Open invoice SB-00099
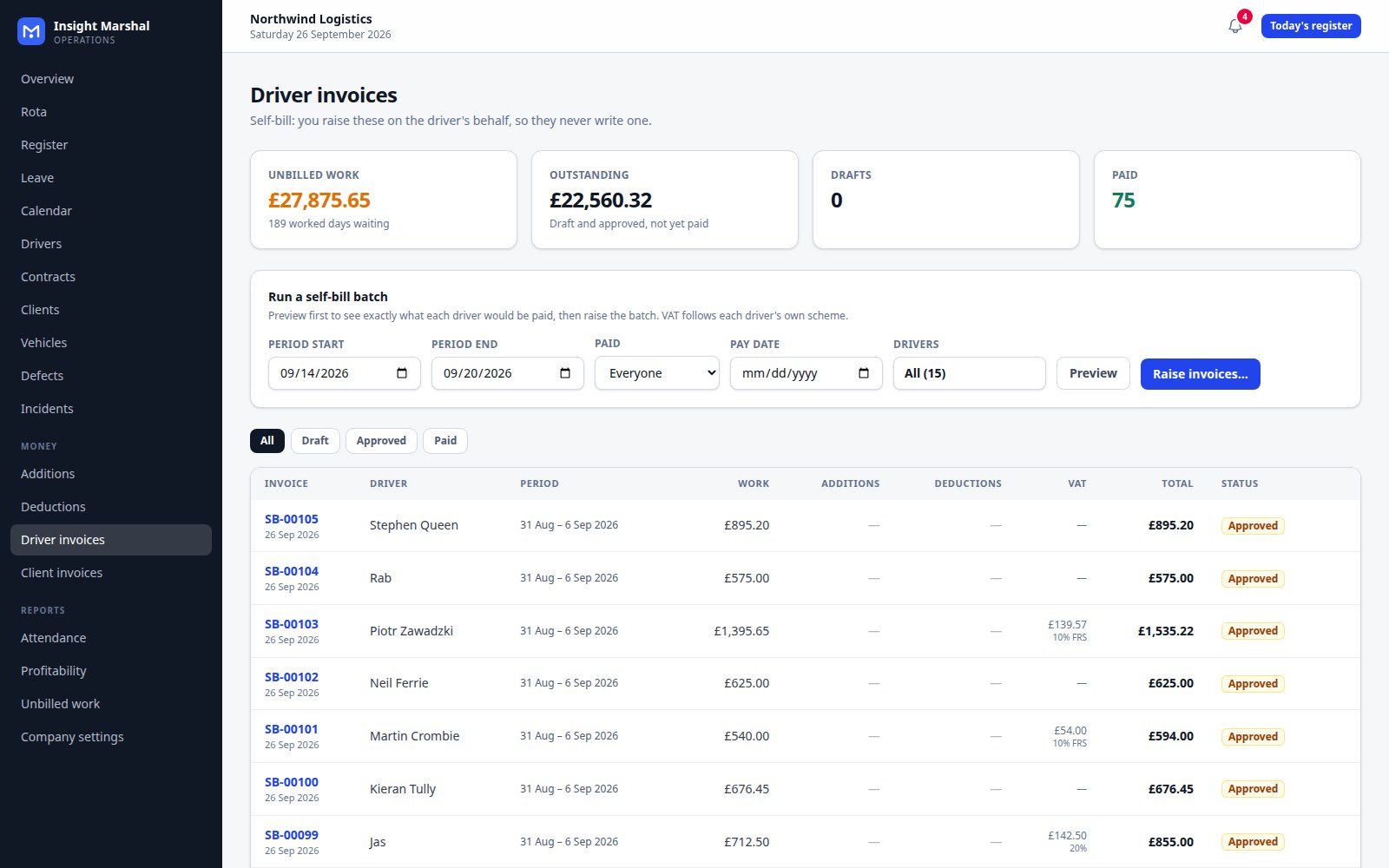 pyautogui.click(x=292, y=835)
